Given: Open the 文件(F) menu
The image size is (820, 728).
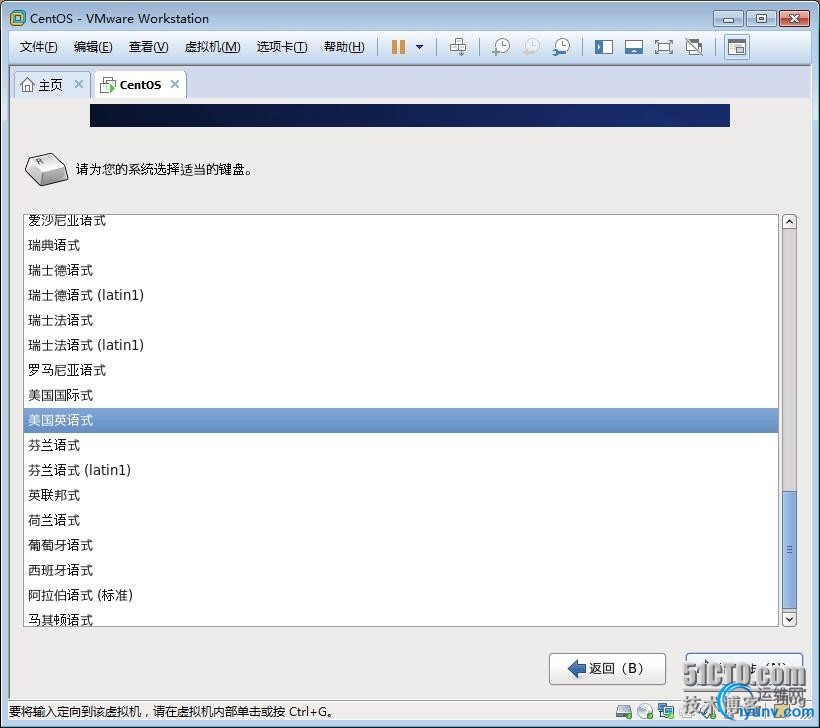Looking at the screenshot, I should tap(38, 47).
